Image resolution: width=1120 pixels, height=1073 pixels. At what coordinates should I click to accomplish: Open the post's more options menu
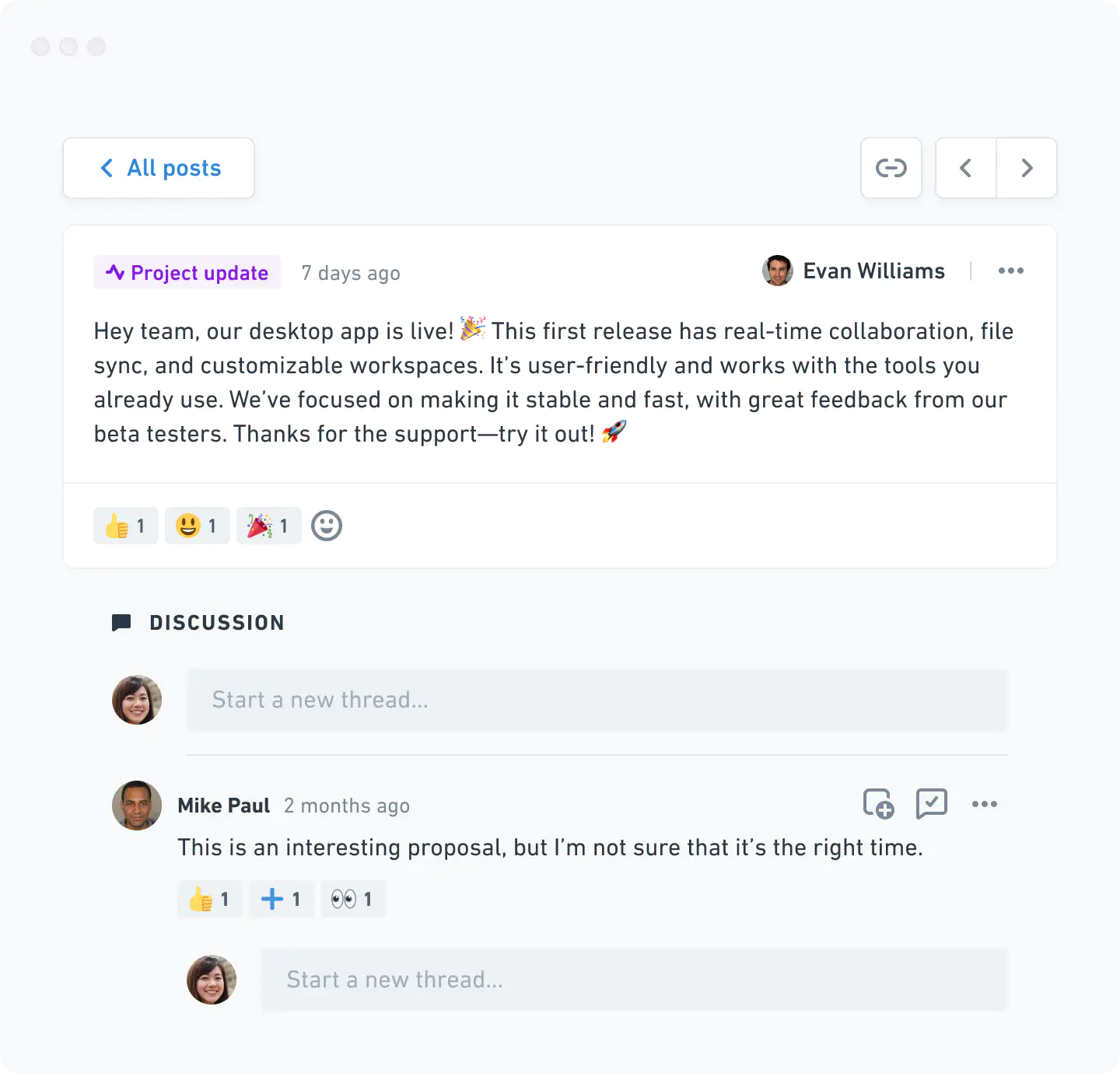tap(1010, 271)
